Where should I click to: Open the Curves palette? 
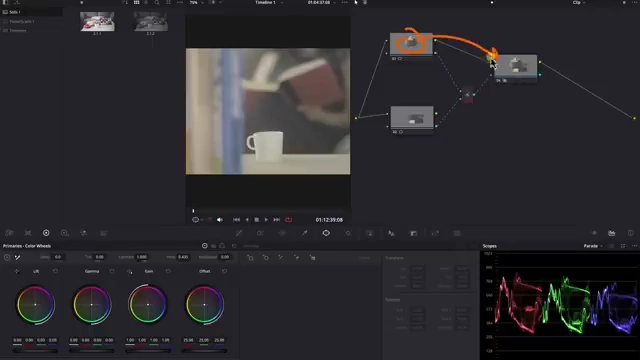pos(239,233)
